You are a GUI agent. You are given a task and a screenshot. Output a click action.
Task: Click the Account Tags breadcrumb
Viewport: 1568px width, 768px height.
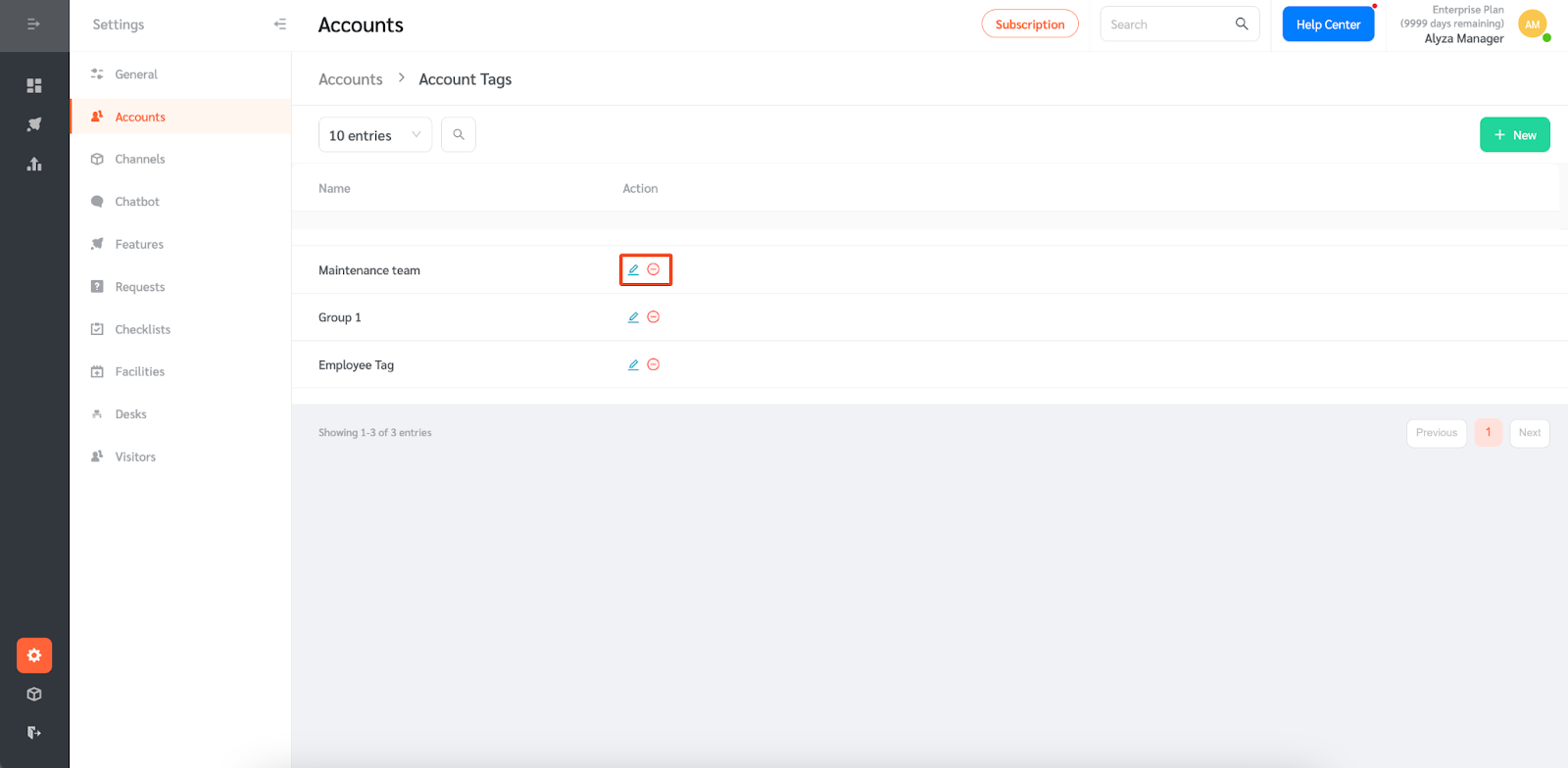click(x=465, y=79)
